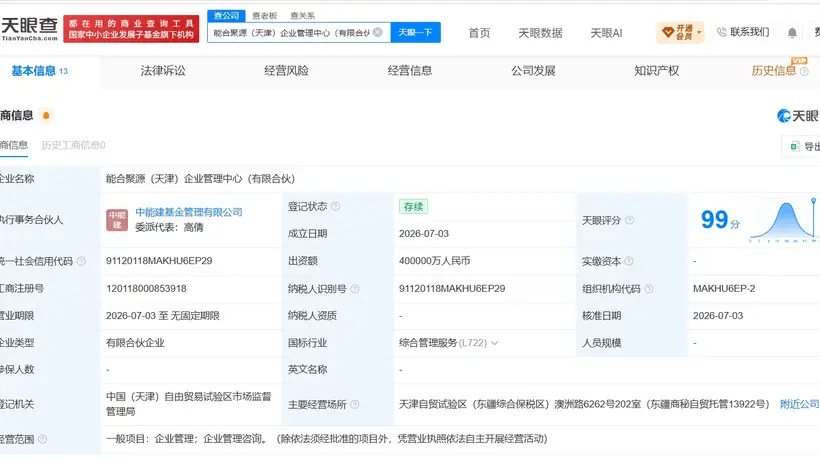Click the 中能建 company logo badge
The image size is (820, 460).
(117, 220)
